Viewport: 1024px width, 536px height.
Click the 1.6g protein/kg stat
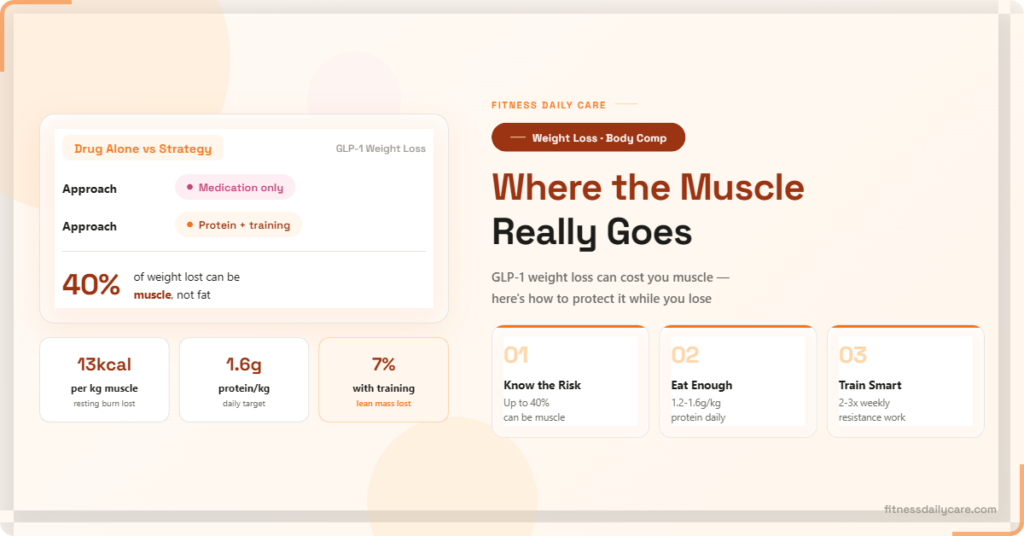coord(244,380)
